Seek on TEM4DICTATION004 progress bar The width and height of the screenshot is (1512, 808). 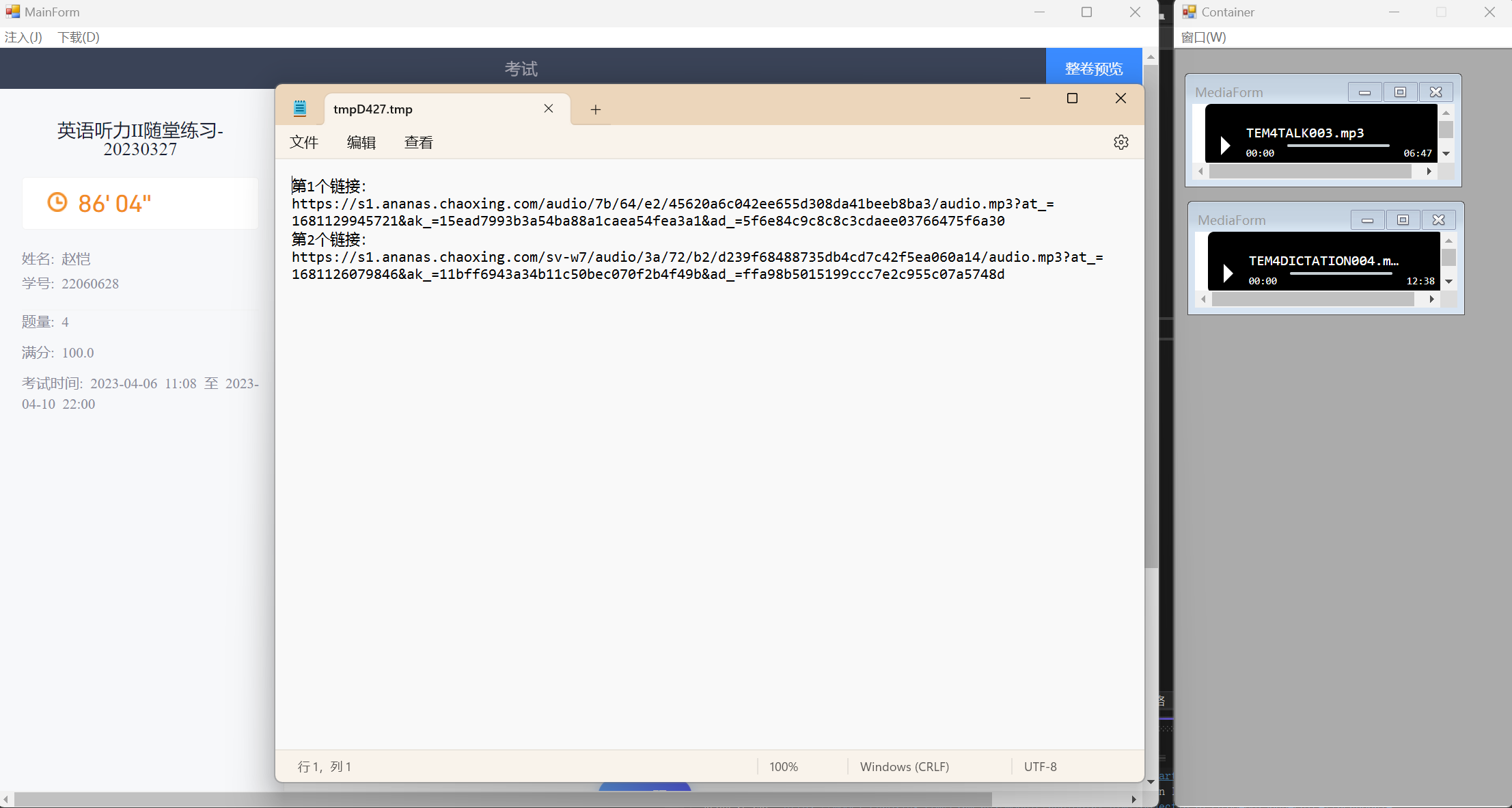point(1340,273)
